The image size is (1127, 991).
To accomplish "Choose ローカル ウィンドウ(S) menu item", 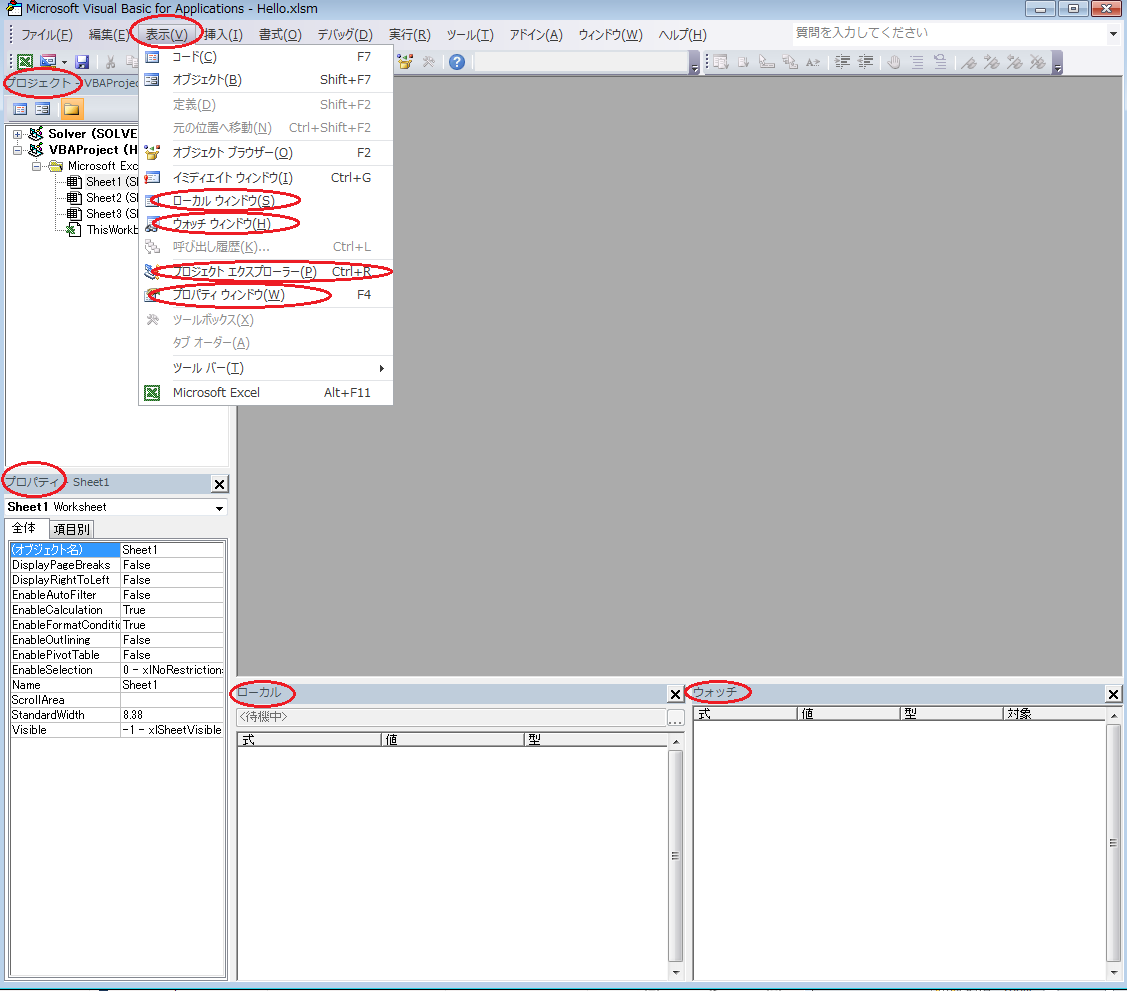I will pos(265,200).
